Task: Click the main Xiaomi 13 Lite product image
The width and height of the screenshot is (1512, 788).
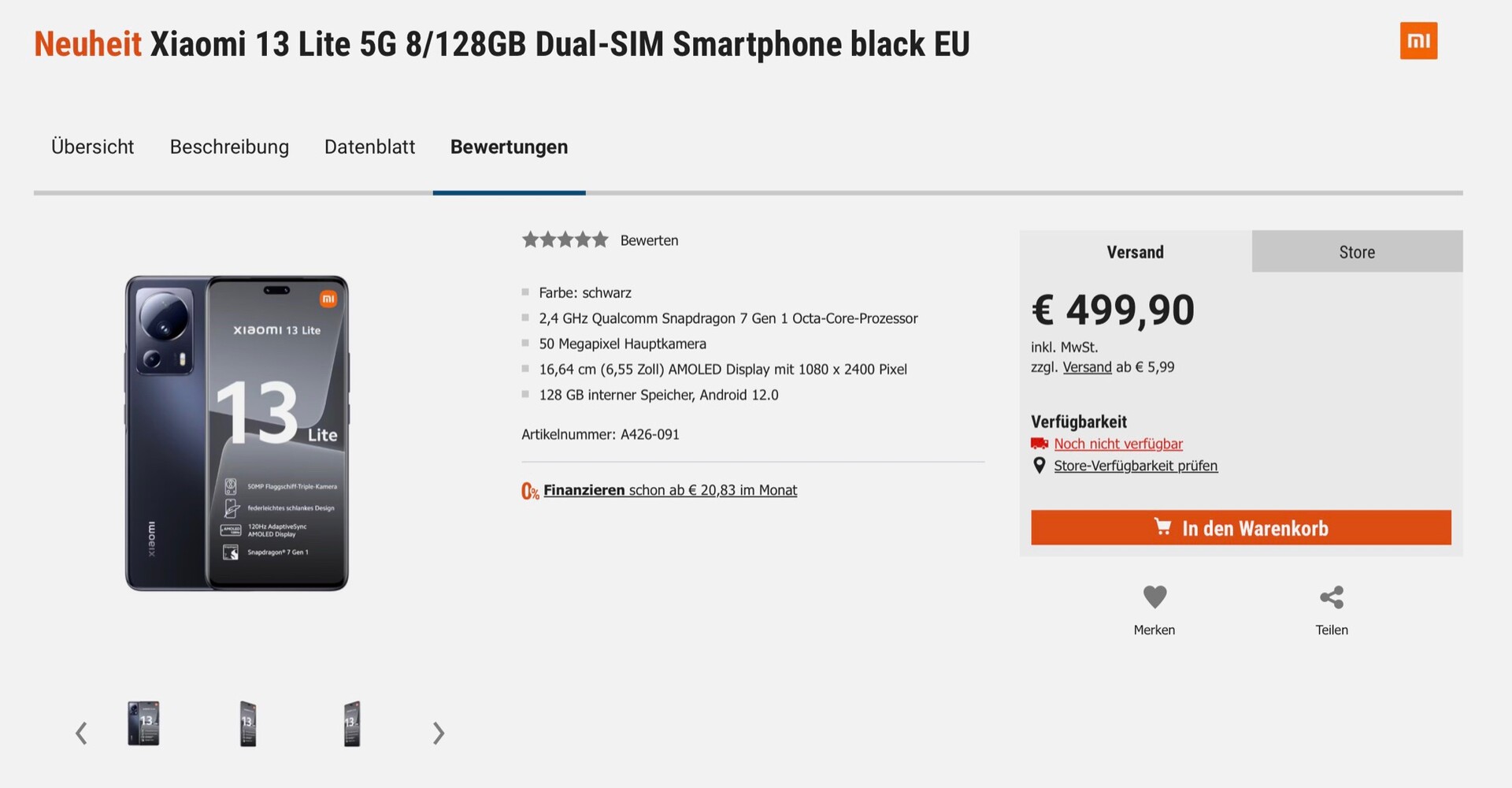Action: [237, 433]
